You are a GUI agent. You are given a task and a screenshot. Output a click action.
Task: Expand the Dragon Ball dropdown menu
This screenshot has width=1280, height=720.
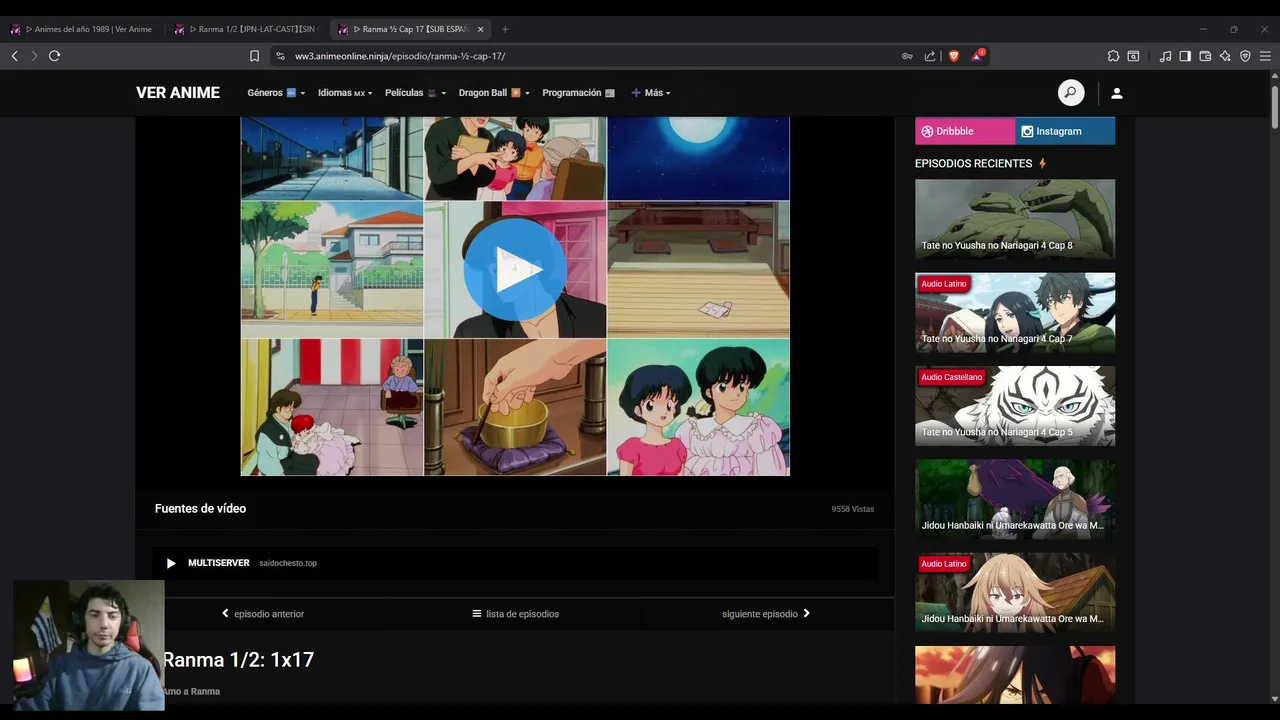tap(494, 93)
